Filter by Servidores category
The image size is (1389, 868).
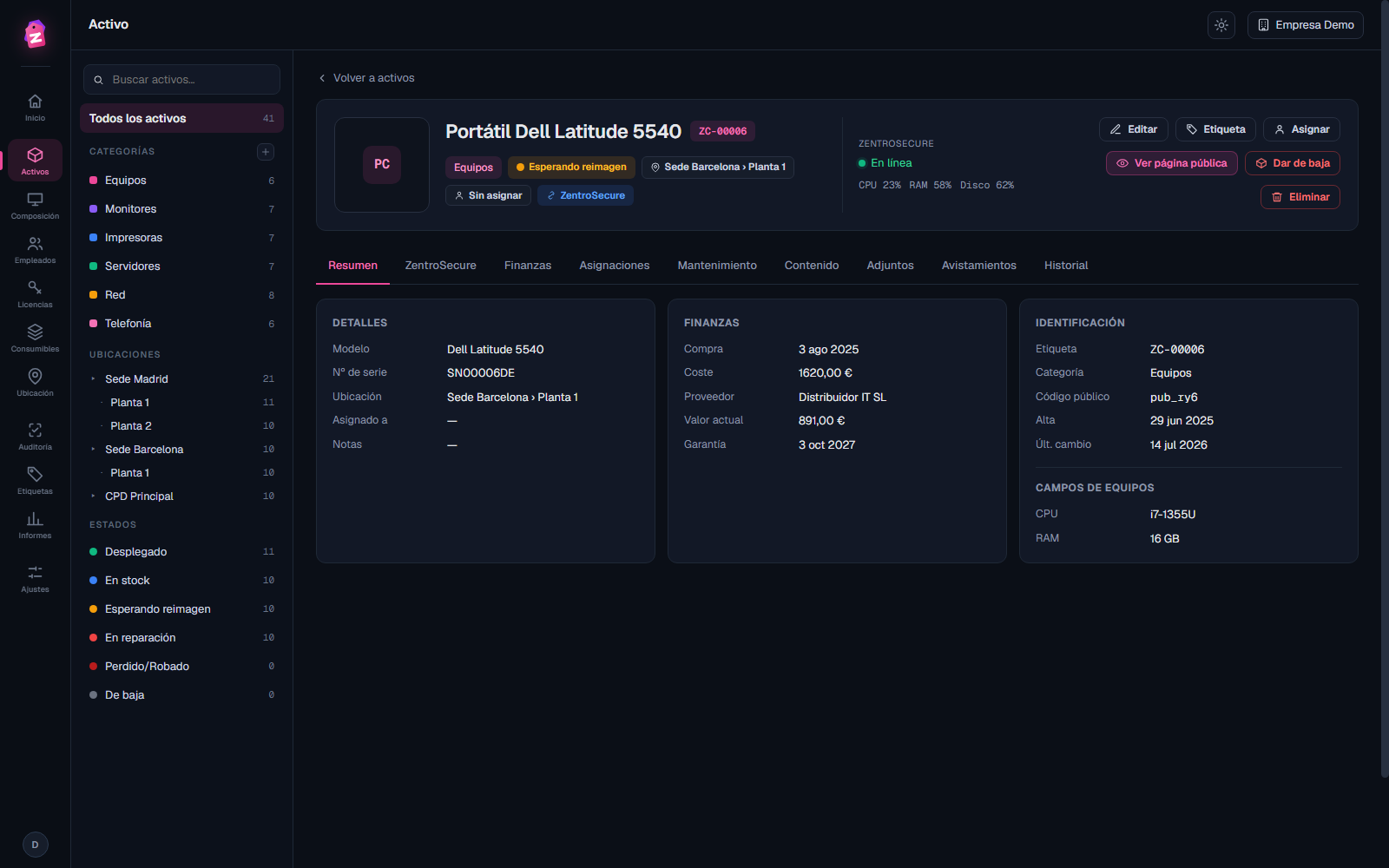[181, 266]
